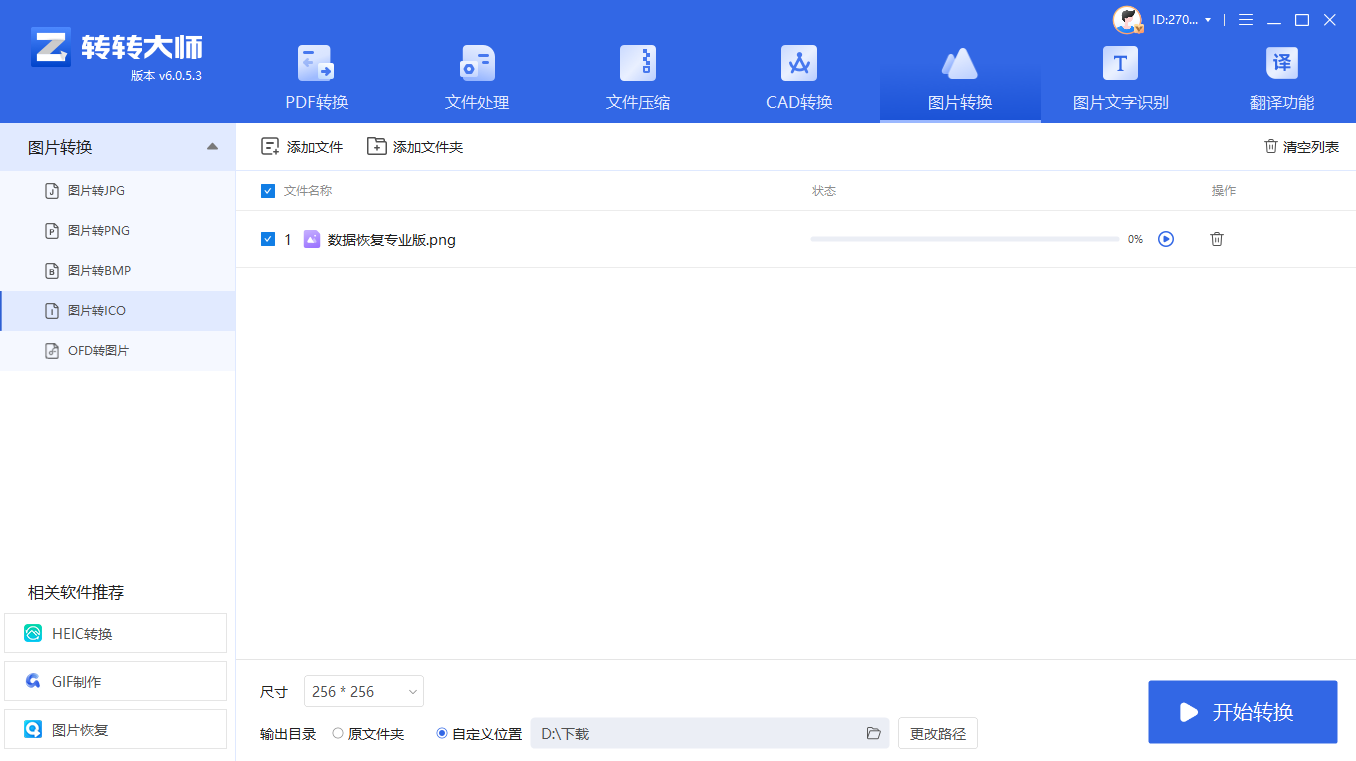The image size is (1356, 761).
Task: Click the 0% progress percentage text
Action: tap(1135, 240)
